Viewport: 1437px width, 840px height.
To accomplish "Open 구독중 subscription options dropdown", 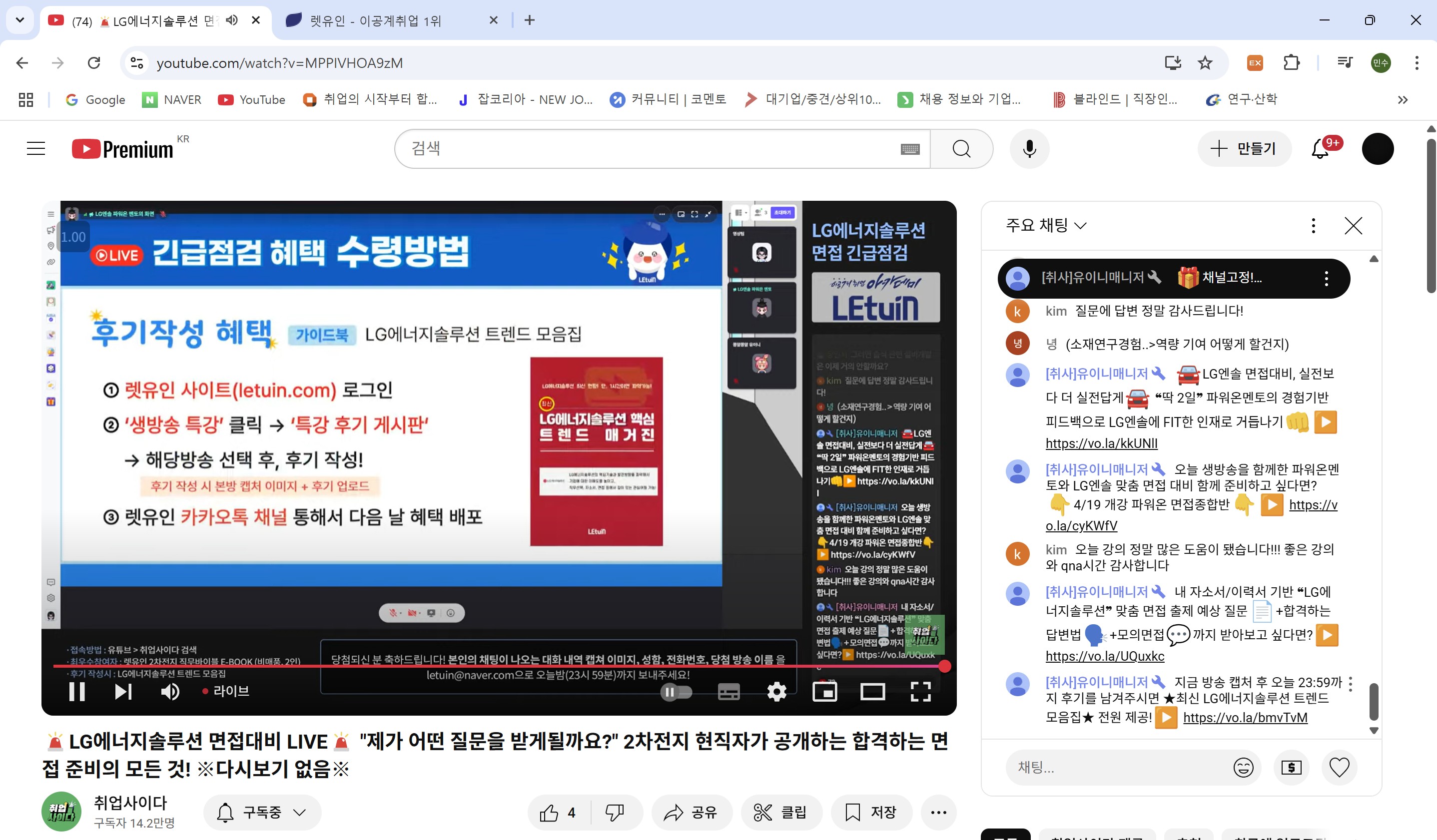I will tap(262, 812).
